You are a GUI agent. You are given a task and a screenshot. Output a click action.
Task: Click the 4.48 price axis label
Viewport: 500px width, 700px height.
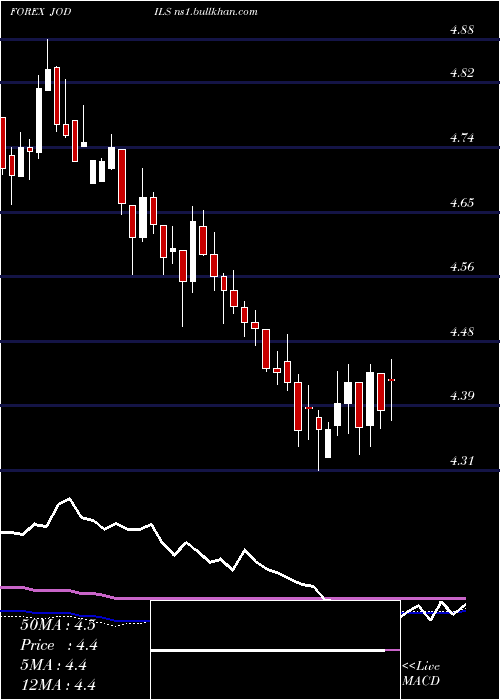462,332
